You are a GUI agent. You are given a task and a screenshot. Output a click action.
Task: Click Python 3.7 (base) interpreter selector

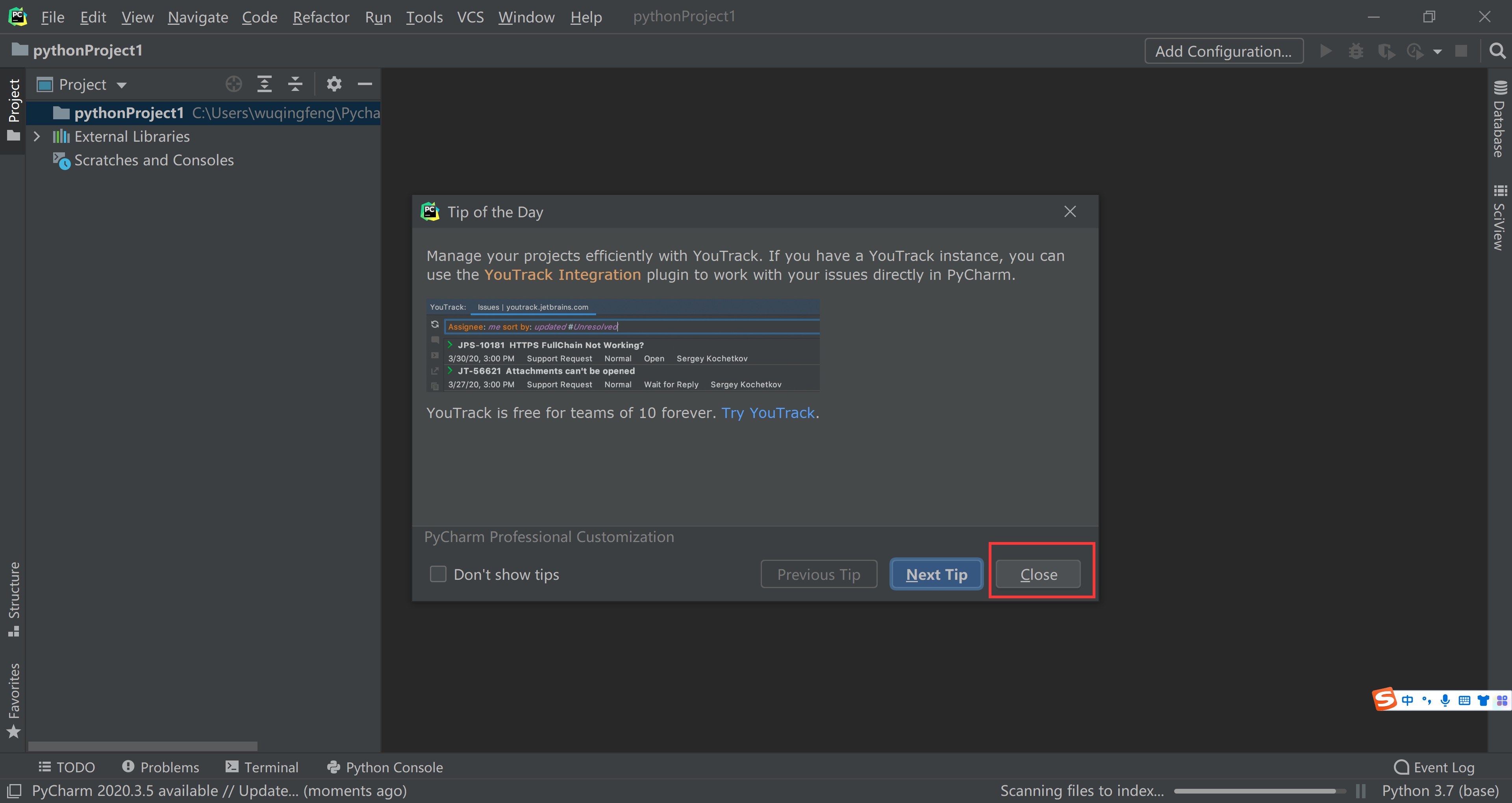tap(1440, 791)
